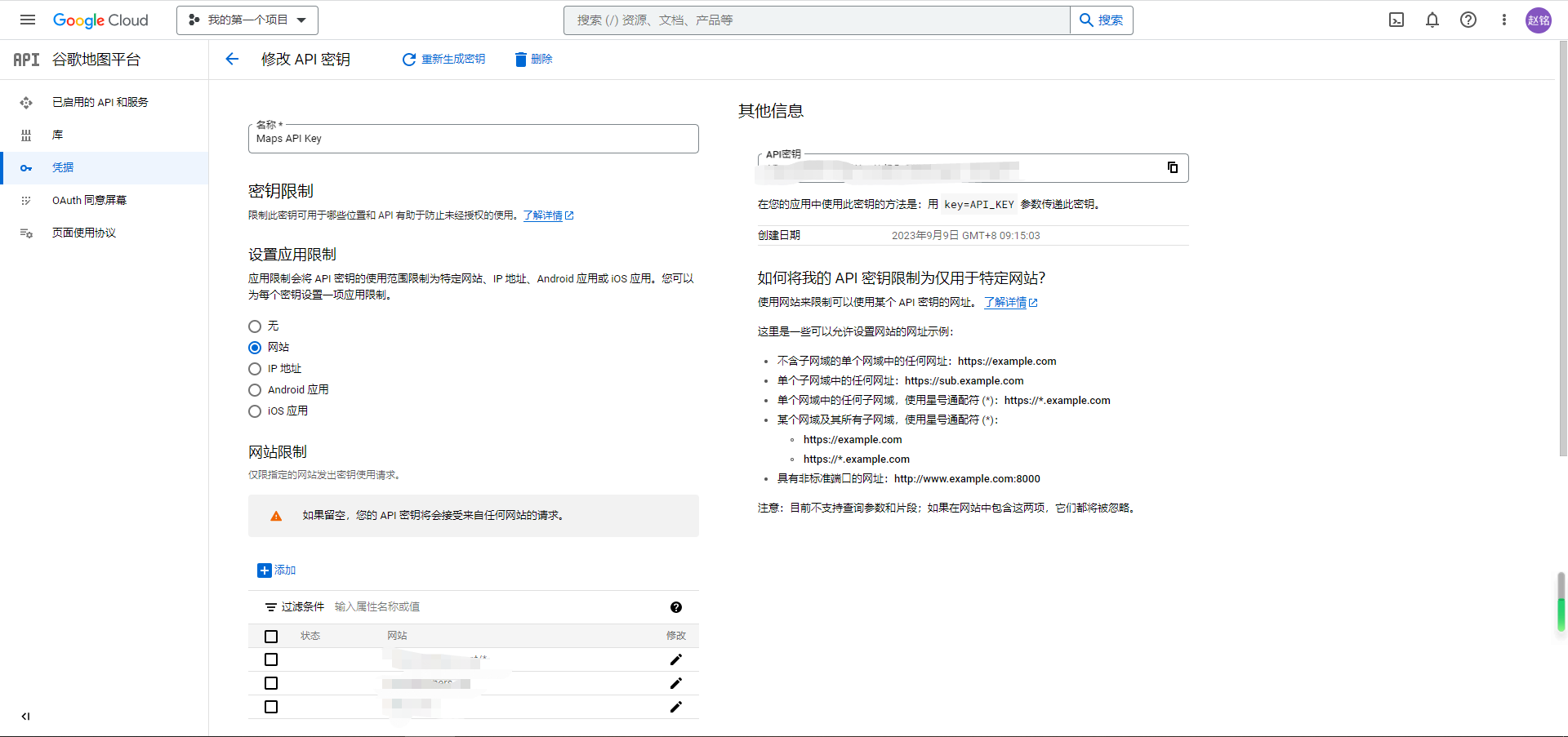Open the hamburger navigation menu
This screenshot has height=737, width=1568.
point(28,20)
